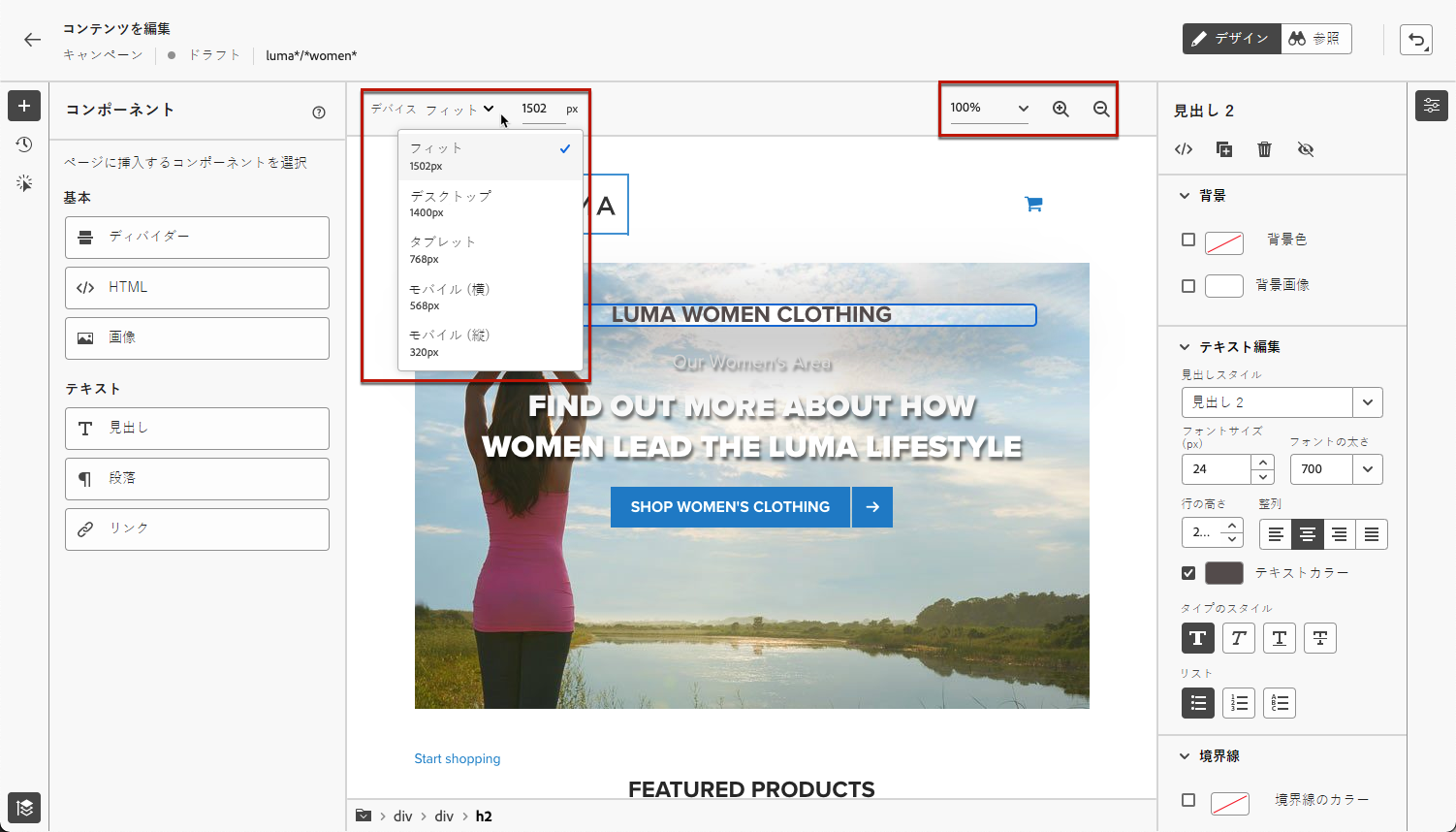This screenshot has width=1456, height=832.
Task: Open the テキストカラー color swatch
Action: click(x=1224, y=573)
